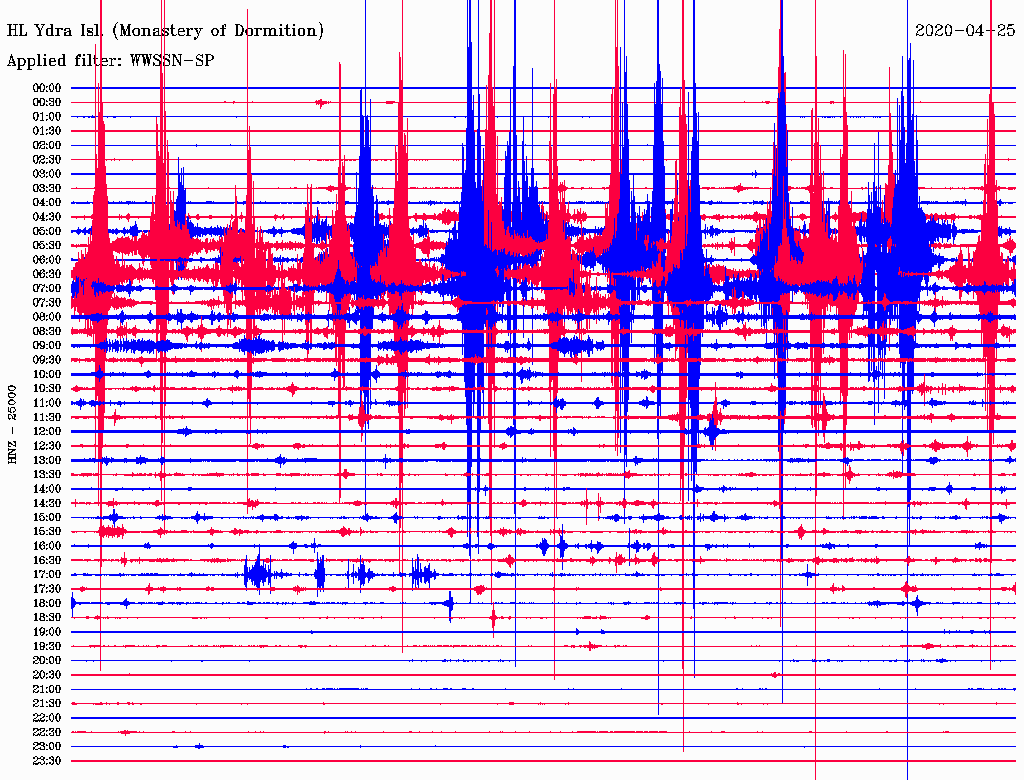The width and height of the screenshot is (1024, 780).
Task: Click the 10:30 time label
Action: [x=47, y=388]
